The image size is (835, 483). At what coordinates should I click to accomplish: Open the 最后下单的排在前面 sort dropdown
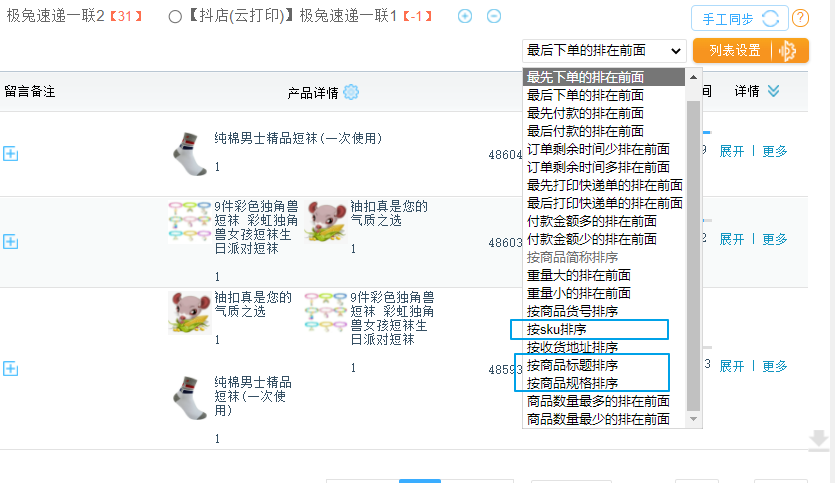click(604, 51)
